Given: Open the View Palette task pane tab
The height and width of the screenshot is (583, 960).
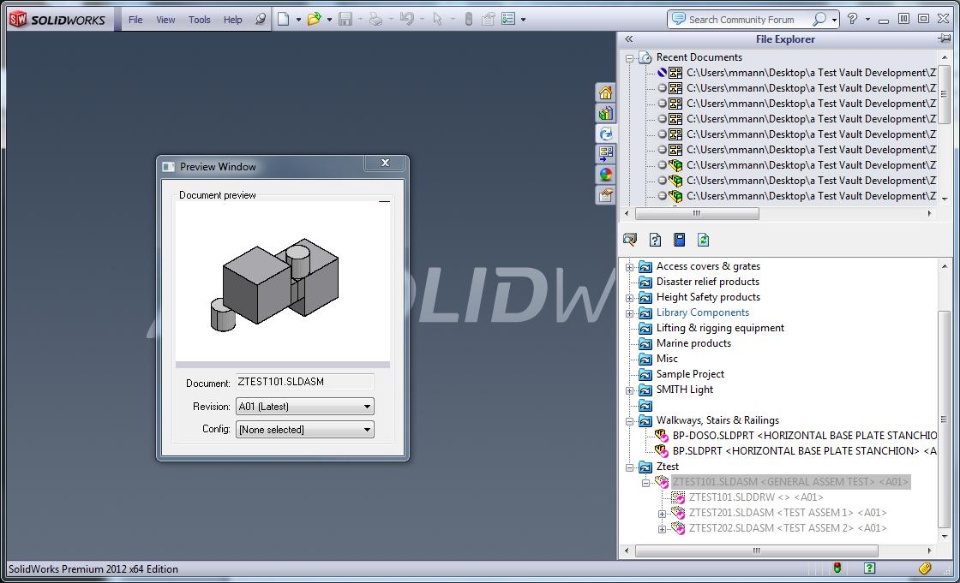Looking at the screenshot, I should coord(606,154).
